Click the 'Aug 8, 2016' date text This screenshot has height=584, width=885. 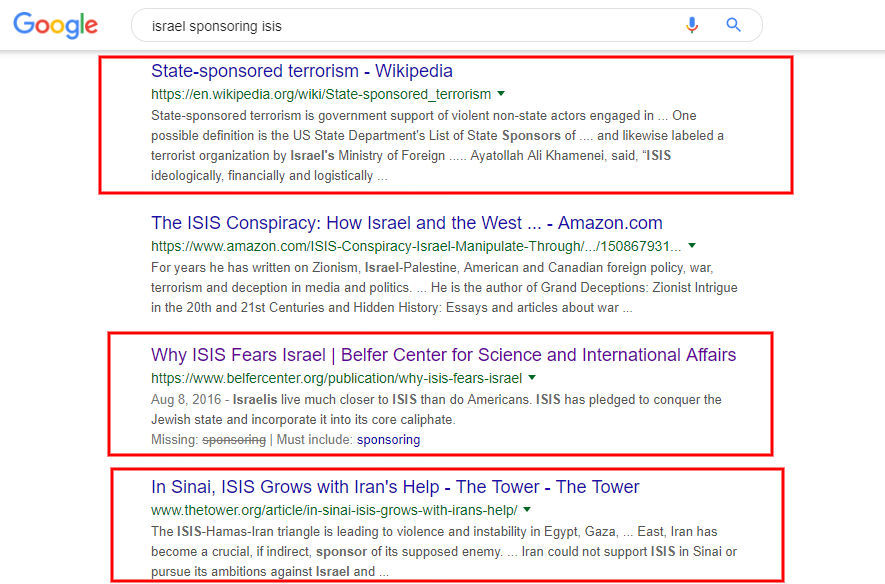pos(186,399)
